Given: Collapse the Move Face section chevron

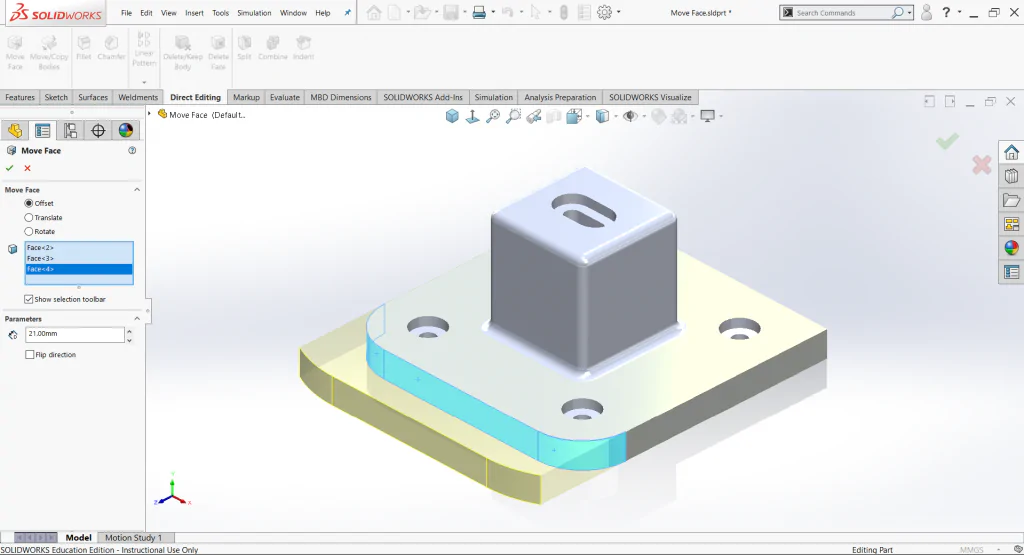Looking at the screenshot, I should pos(137,189).
